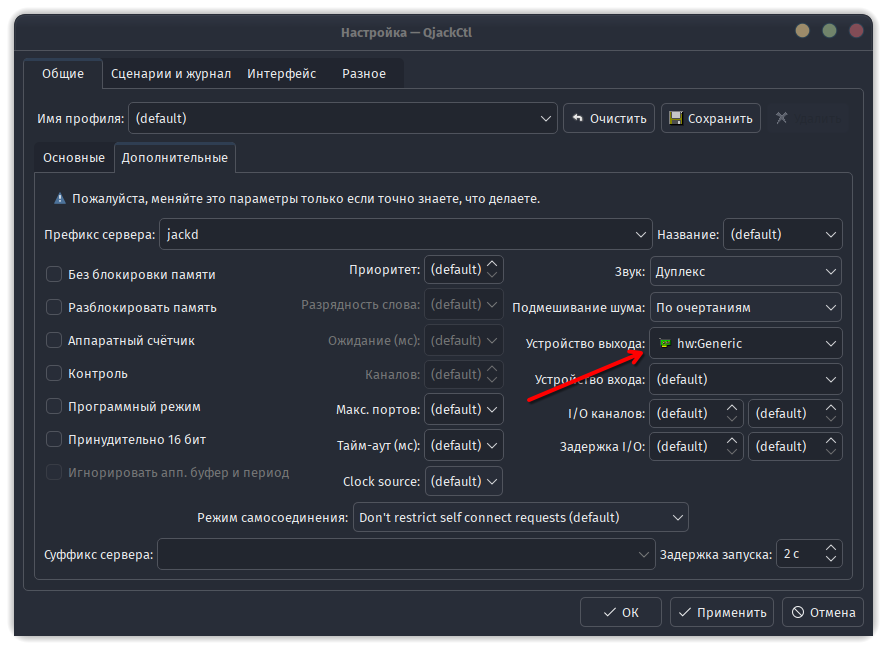
Task: Check Принудительно 16 бит
Action: [x=54, y=440]
